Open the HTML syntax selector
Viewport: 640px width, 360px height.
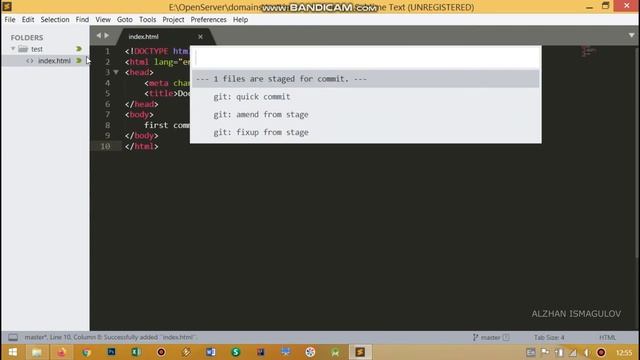click(x=607, y=338)
